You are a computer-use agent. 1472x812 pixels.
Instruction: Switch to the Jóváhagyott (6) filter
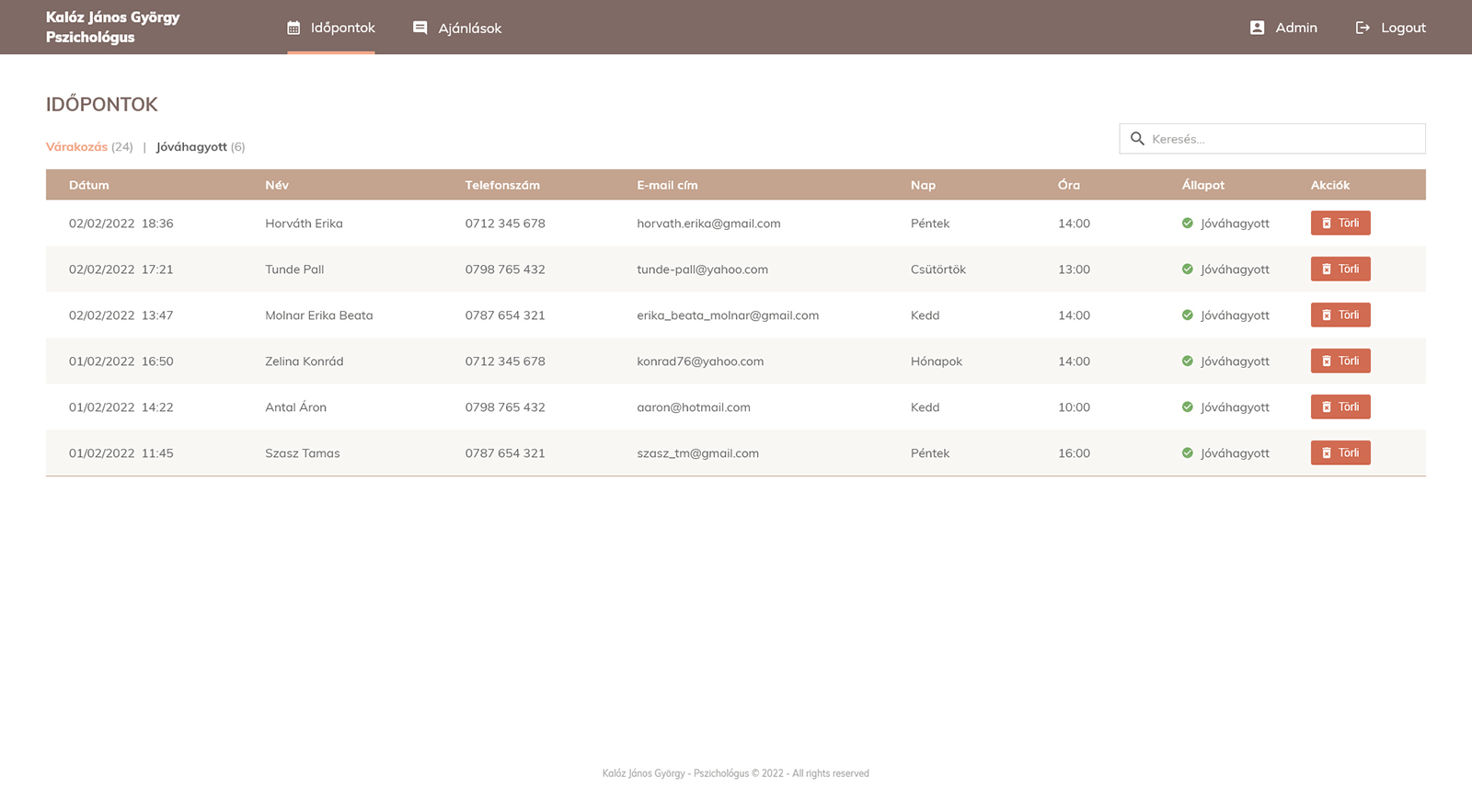click(x=201, y=147)
